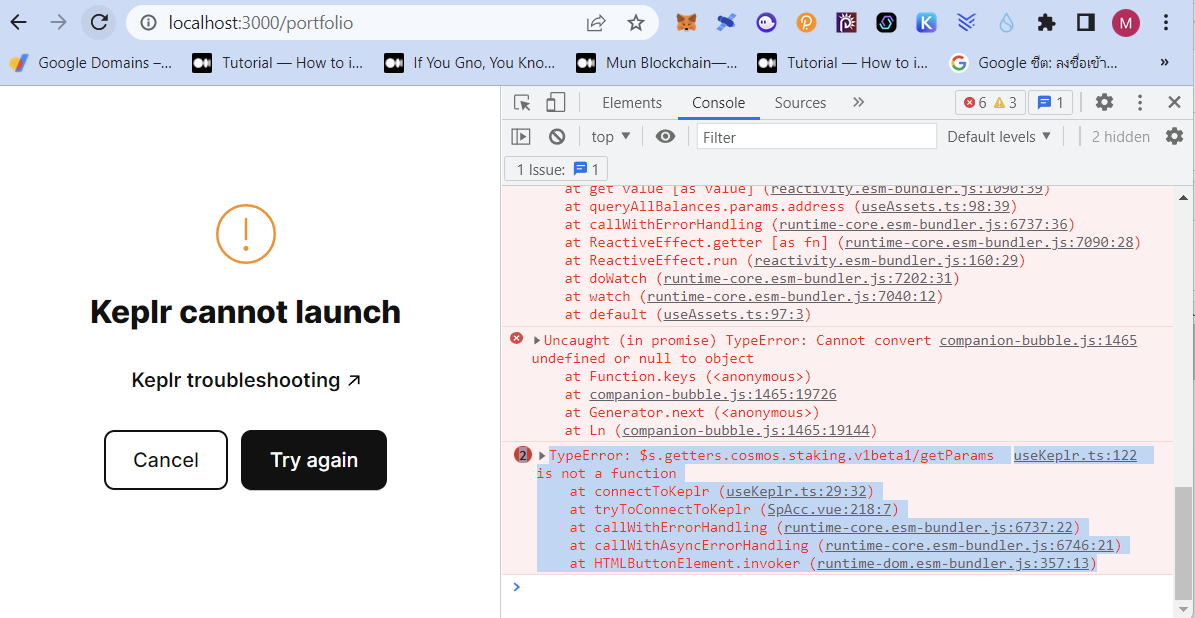Open the blue stacked layers extension

click(x=966, y=23)
